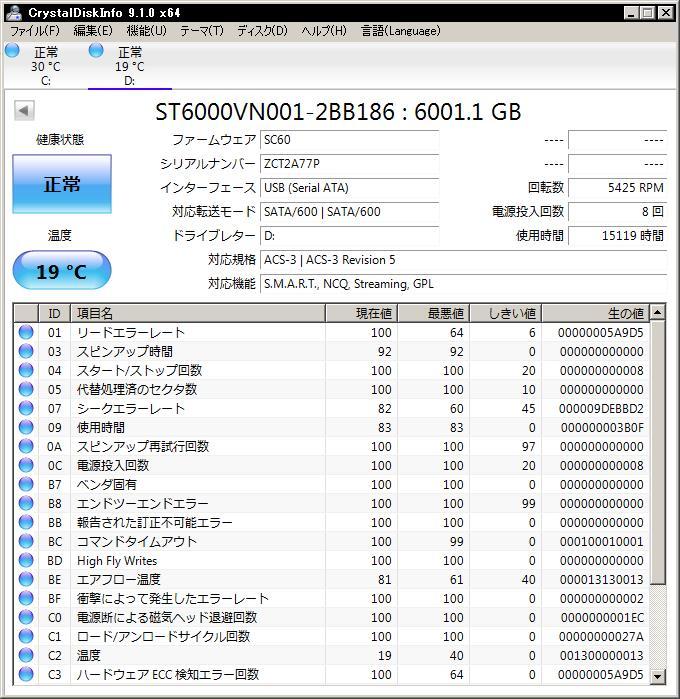Click the 対応規格 field ACS-3 | ACS-3 Revision 5
Viewport: 680px width, 699px height.
(x=463, y=260)
